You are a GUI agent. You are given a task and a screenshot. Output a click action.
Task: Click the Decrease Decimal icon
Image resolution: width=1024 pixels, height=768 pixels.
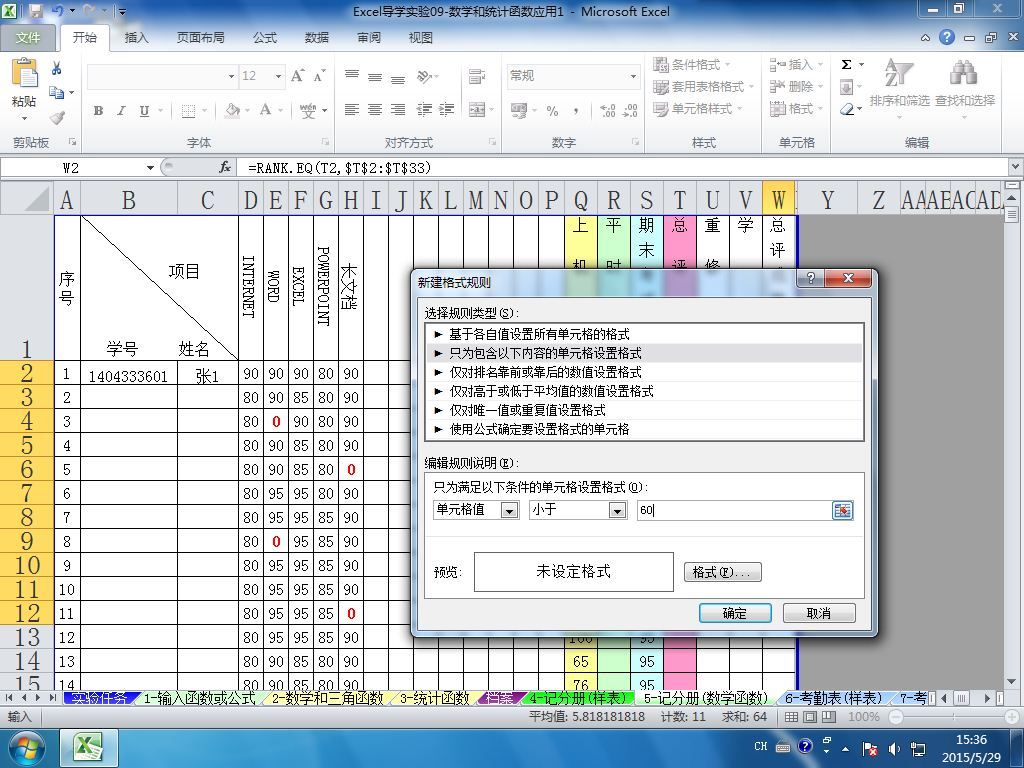(x=630, y=110)
